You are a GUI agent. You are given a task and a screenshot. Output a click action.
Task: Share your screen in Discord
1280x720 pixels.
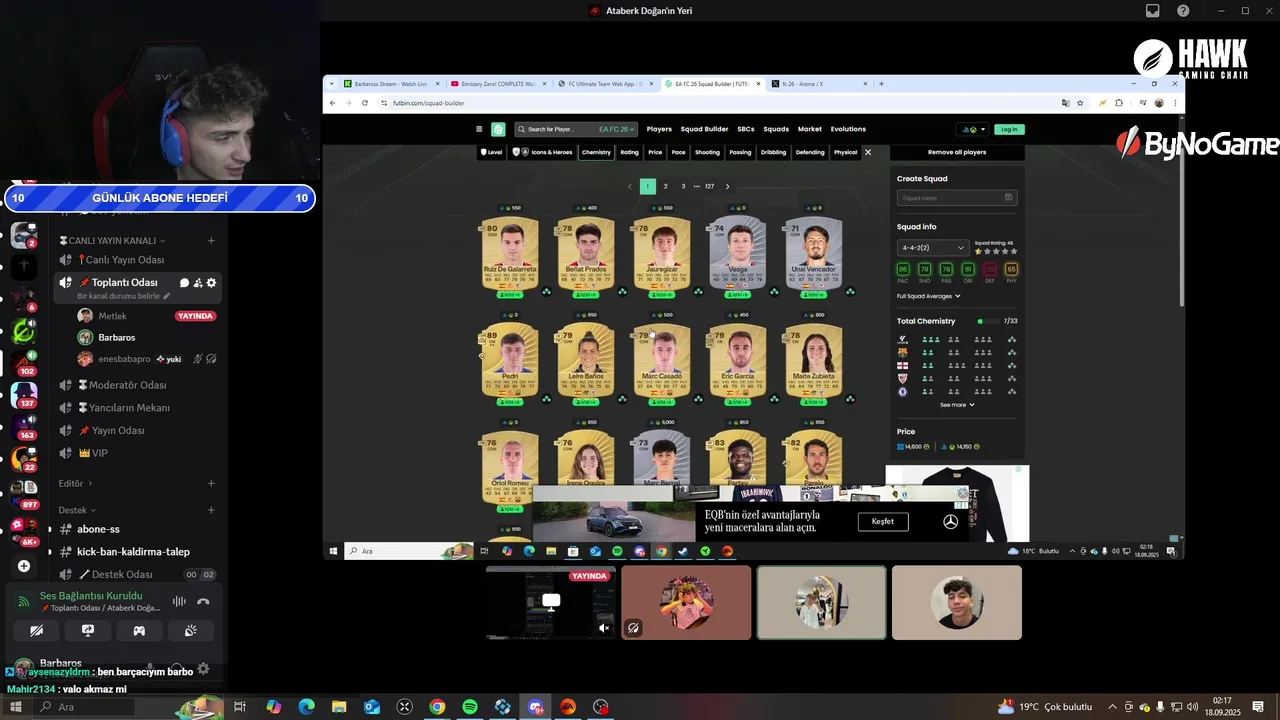pos(88,631)
